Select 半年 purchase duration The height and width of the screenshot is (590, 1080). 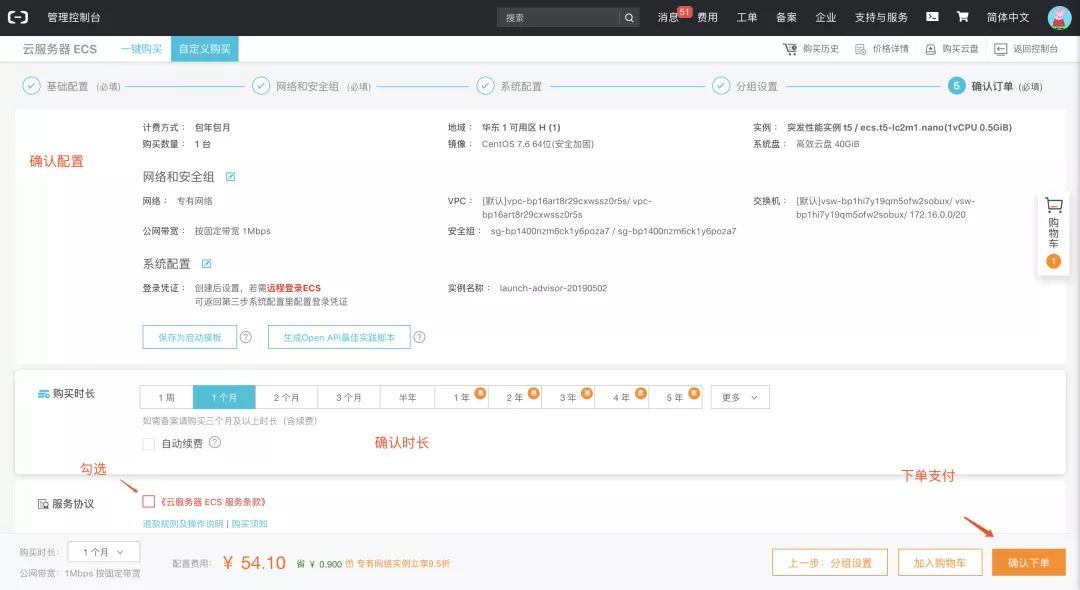coord(408,397)
